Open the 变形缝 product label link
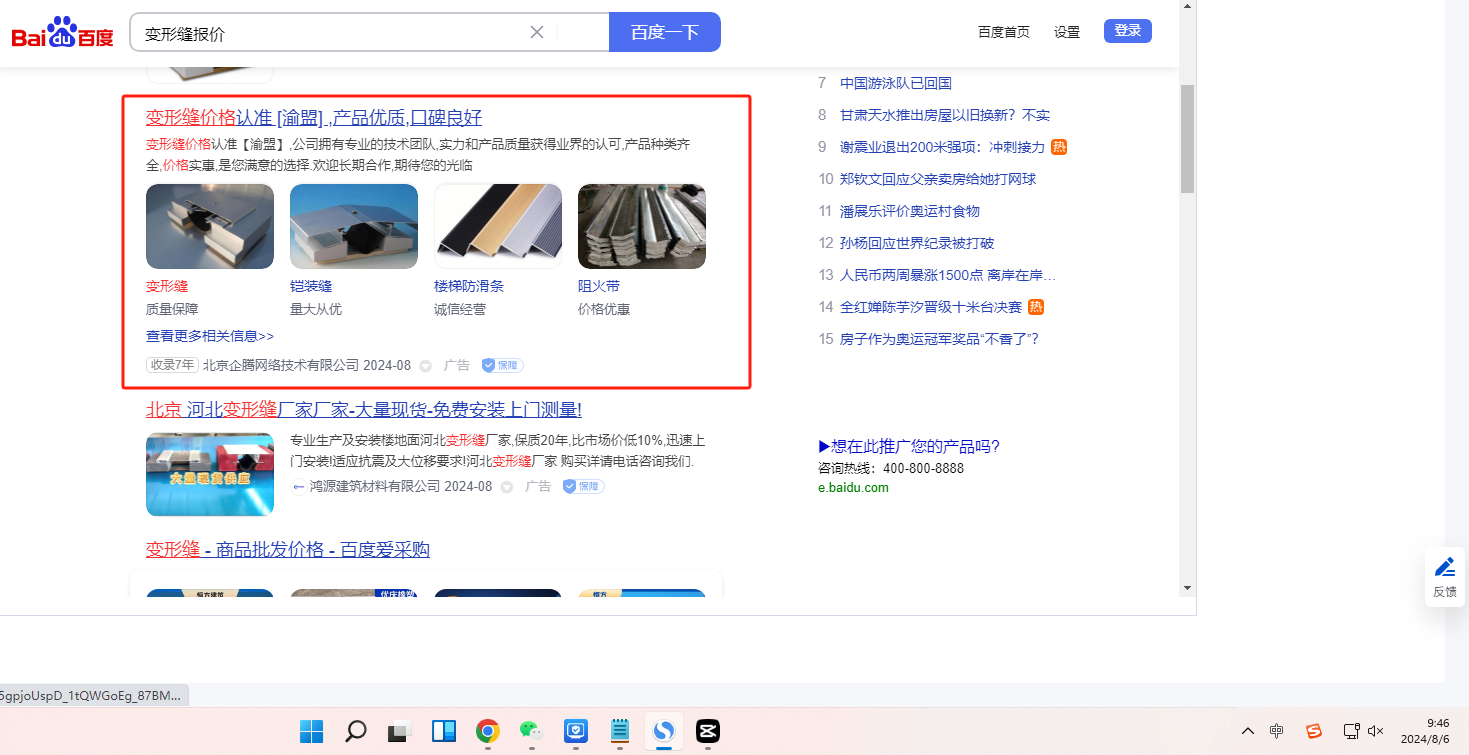This screenshot has height=755, width=1469. pos(167,286)
